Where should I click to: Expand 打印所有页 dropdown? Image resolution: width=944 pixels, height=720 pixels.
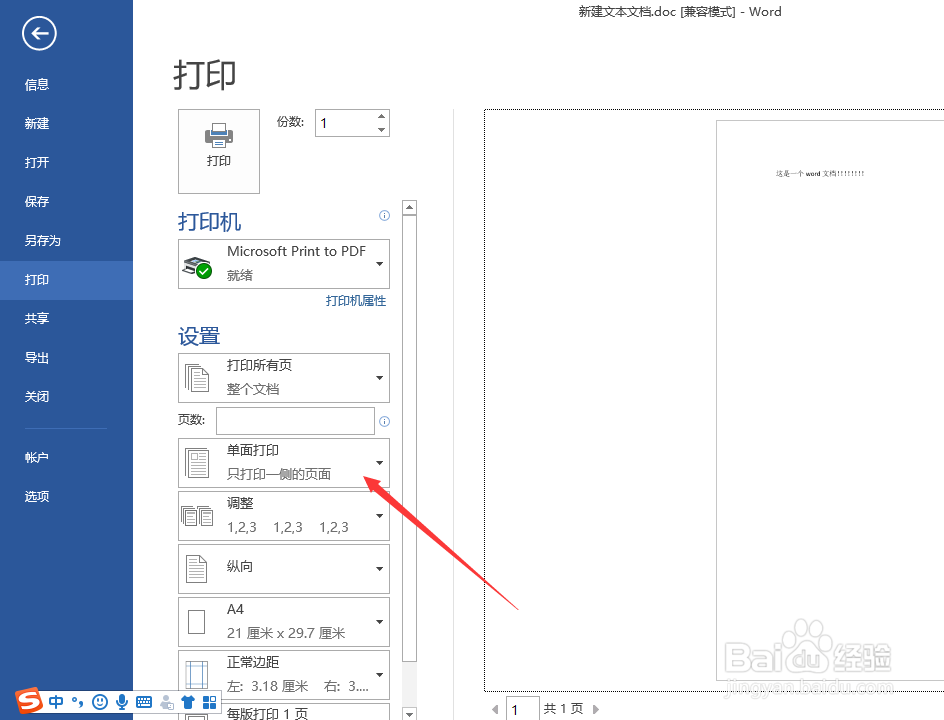379,378
